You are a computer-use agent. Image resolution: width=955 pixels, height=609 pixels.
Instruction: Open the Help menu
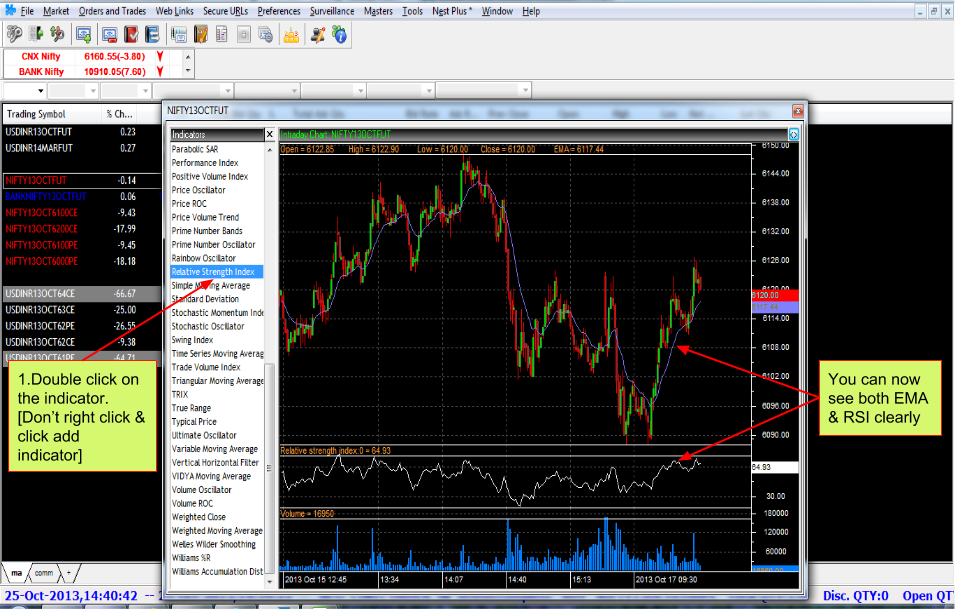531,11
